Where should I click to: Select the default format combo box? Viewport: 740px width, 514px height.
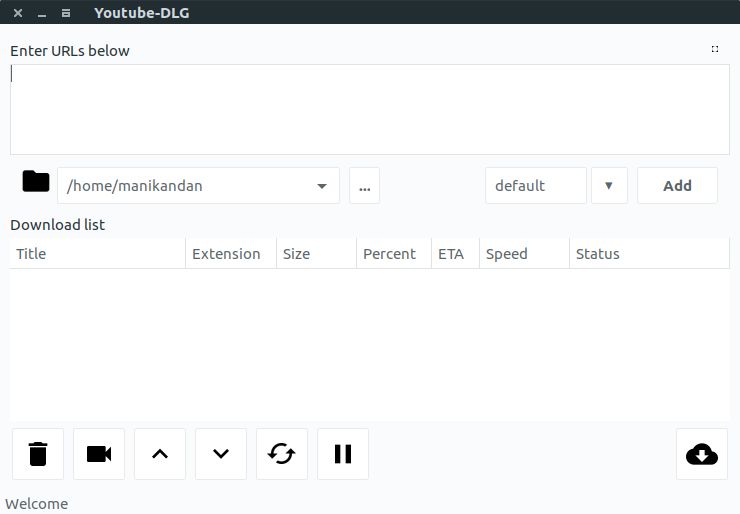tap(536, 185)
